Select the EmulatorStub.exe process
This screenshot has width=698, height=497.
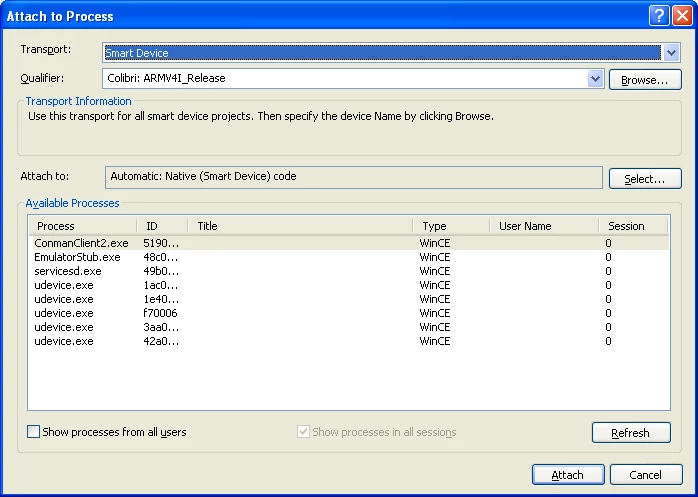[x=77, y=257]
